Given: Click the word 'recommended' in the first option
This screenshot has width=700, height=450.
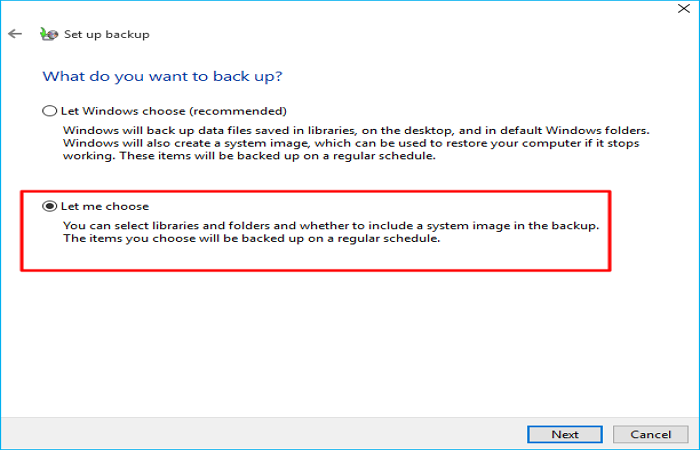Looking at the screenshot, I should [x=249, y=111].
